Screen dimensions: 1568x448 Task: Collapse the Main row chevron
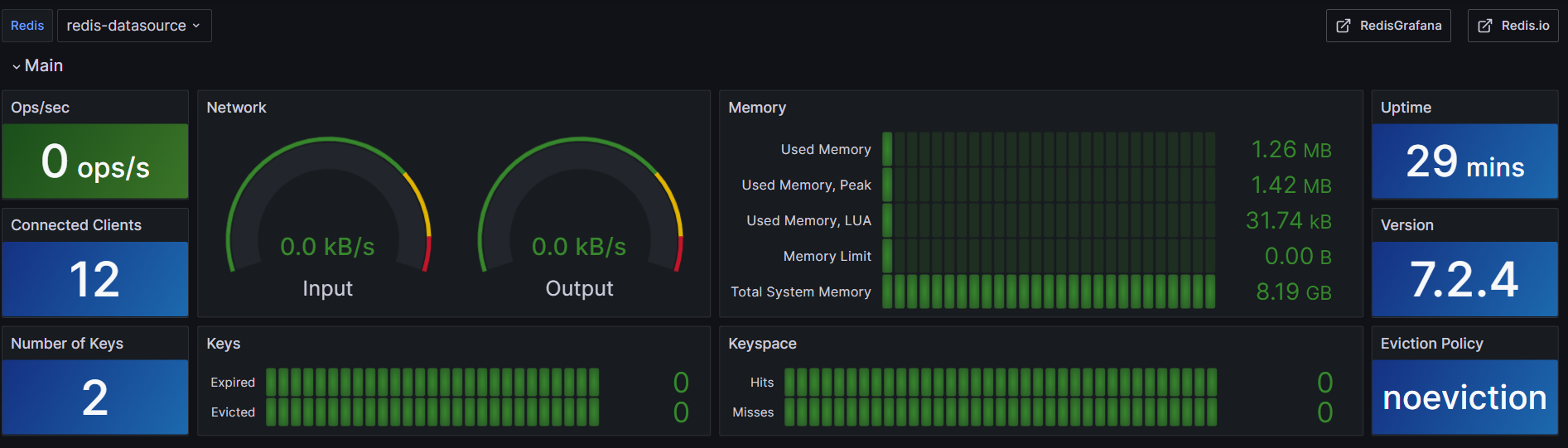(17, 66)
